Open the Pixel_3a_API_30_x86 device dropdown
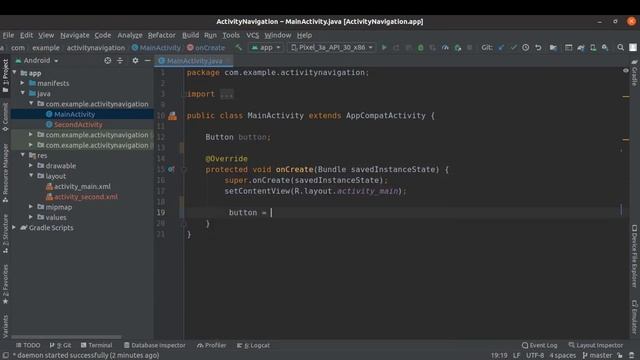 [x=331, y=48]
